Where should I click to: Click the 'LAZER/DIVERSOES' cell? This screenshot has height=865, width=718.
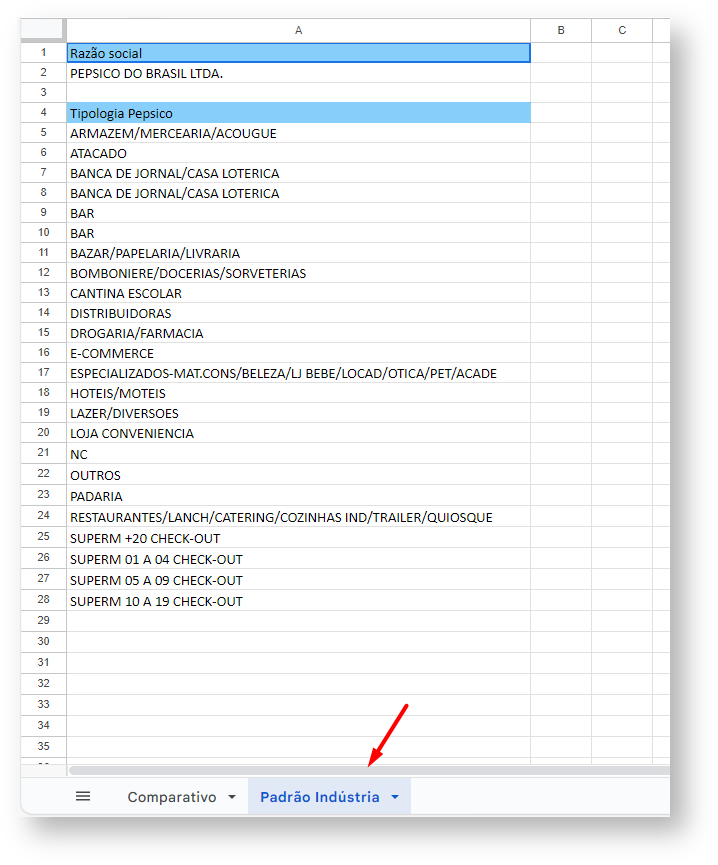298,413
